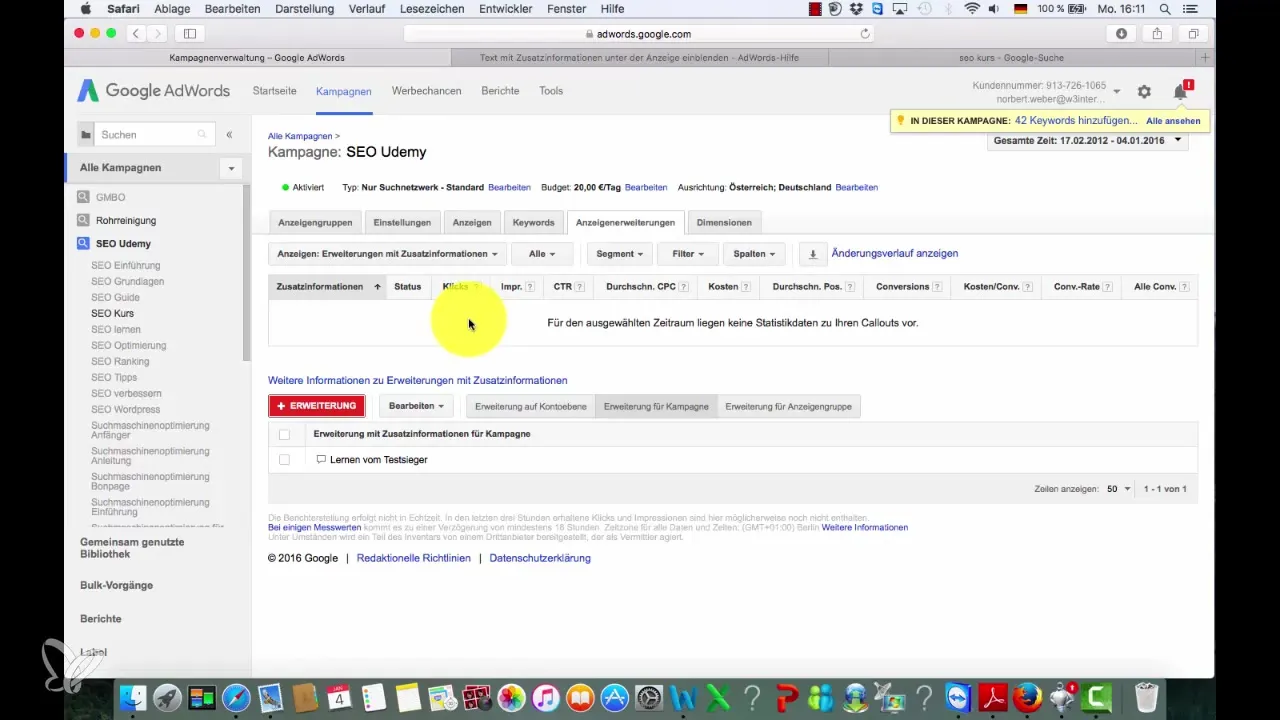Click 'Alle ansehen' in the keyword notification
Screen dimensions: 1280x720
click(1173, 121)
